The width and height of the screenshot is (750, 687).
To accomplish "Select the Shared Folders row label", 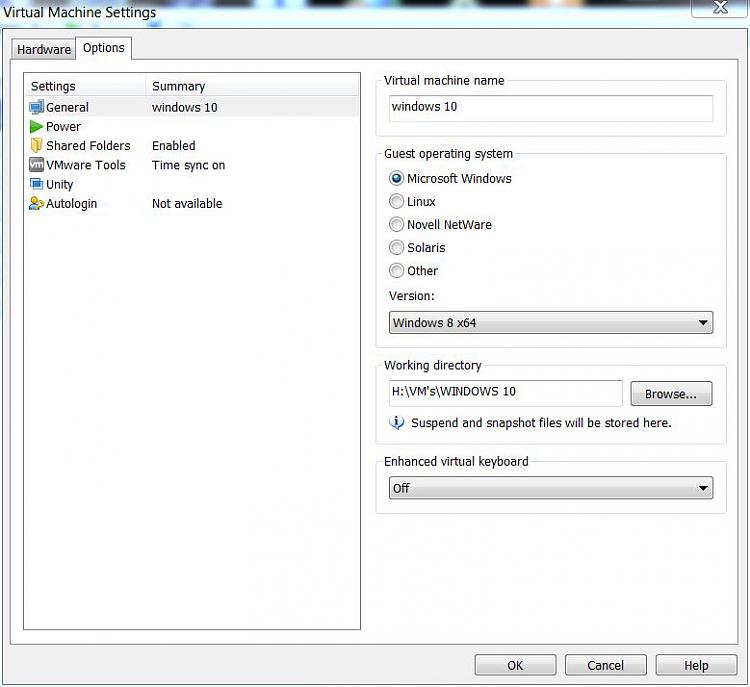I will 88,145.
